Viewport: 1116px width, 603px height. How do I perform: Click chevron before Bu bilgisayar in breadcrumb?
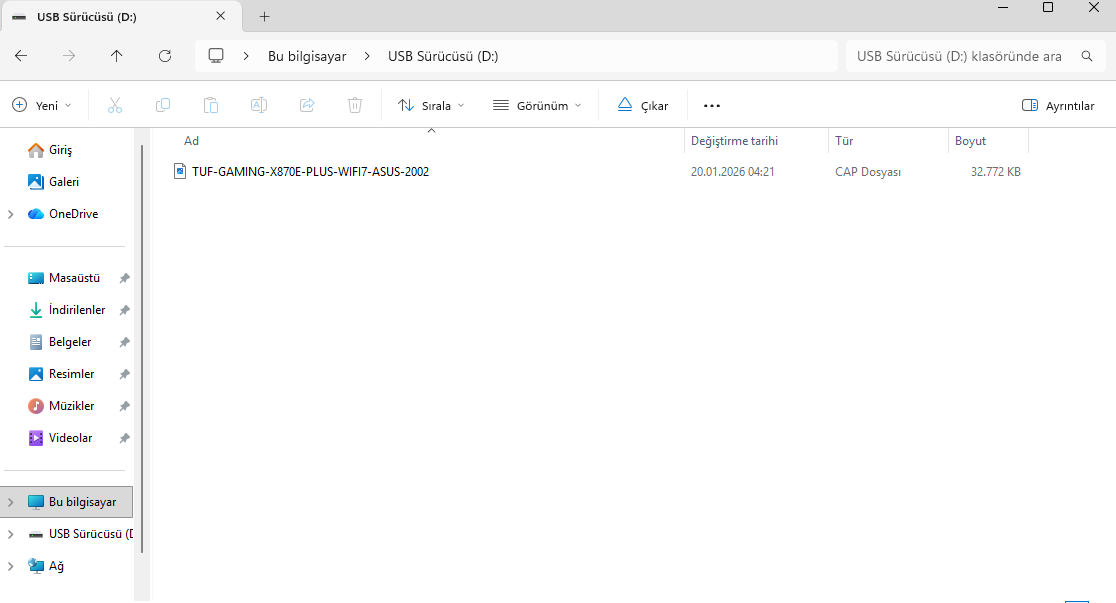(246, 56)
